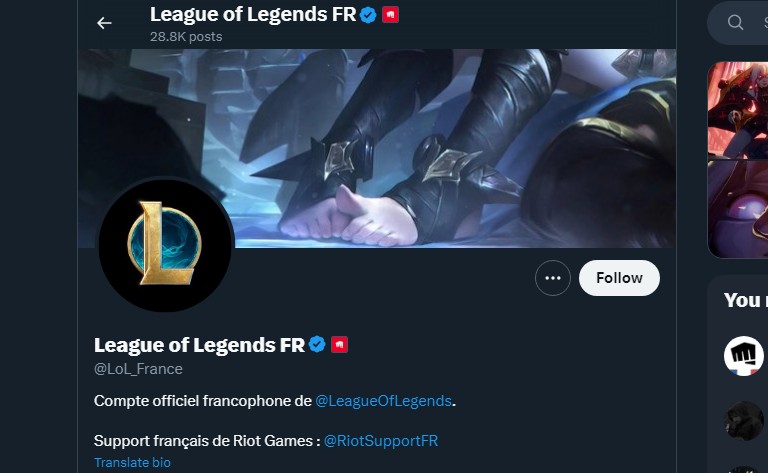
Task: Open the lower media thumbnail in the sidebar
Action: (738, 208)
